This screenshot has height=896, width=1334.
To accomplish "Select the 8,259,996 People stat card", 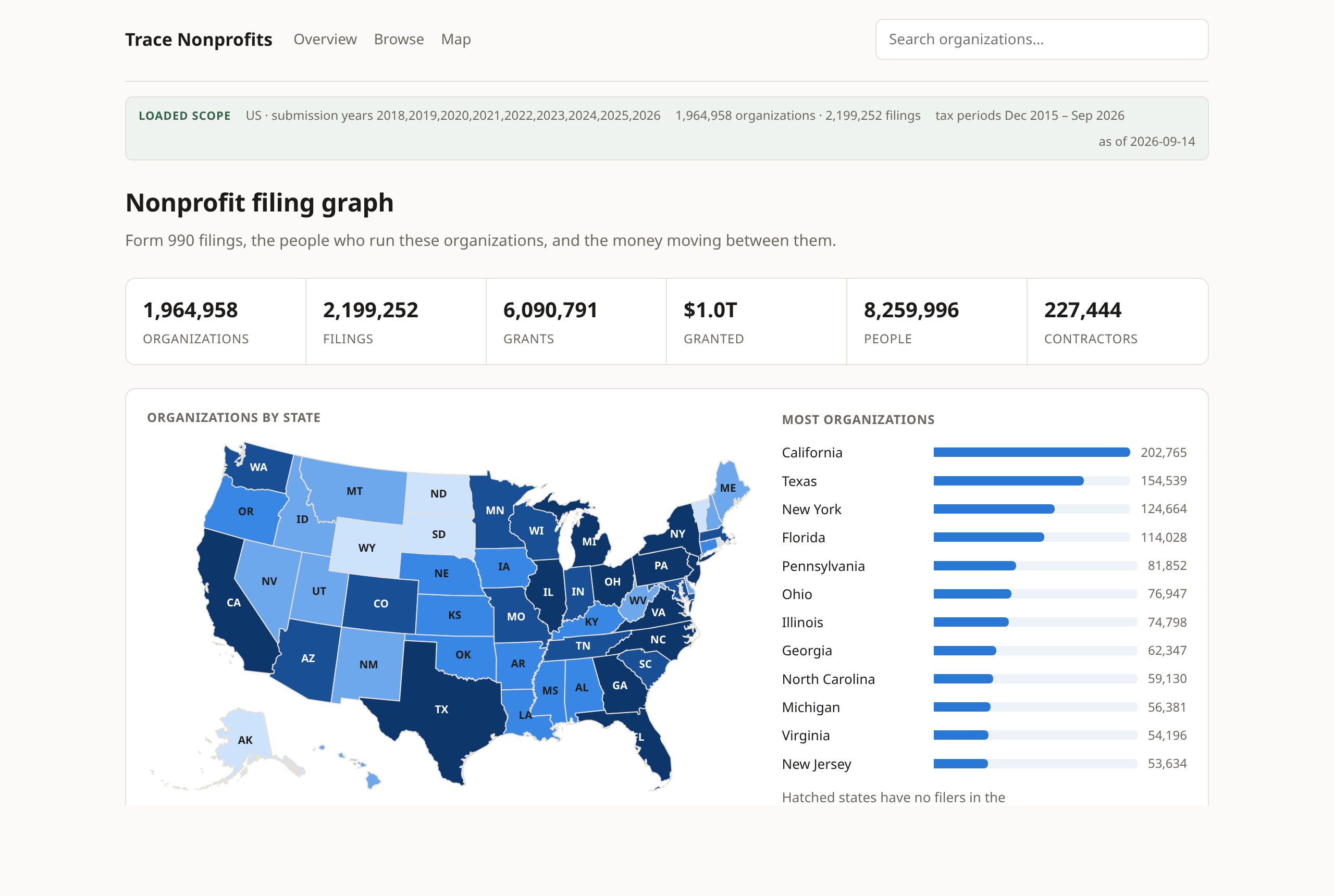I will click(x=937, y=321).
